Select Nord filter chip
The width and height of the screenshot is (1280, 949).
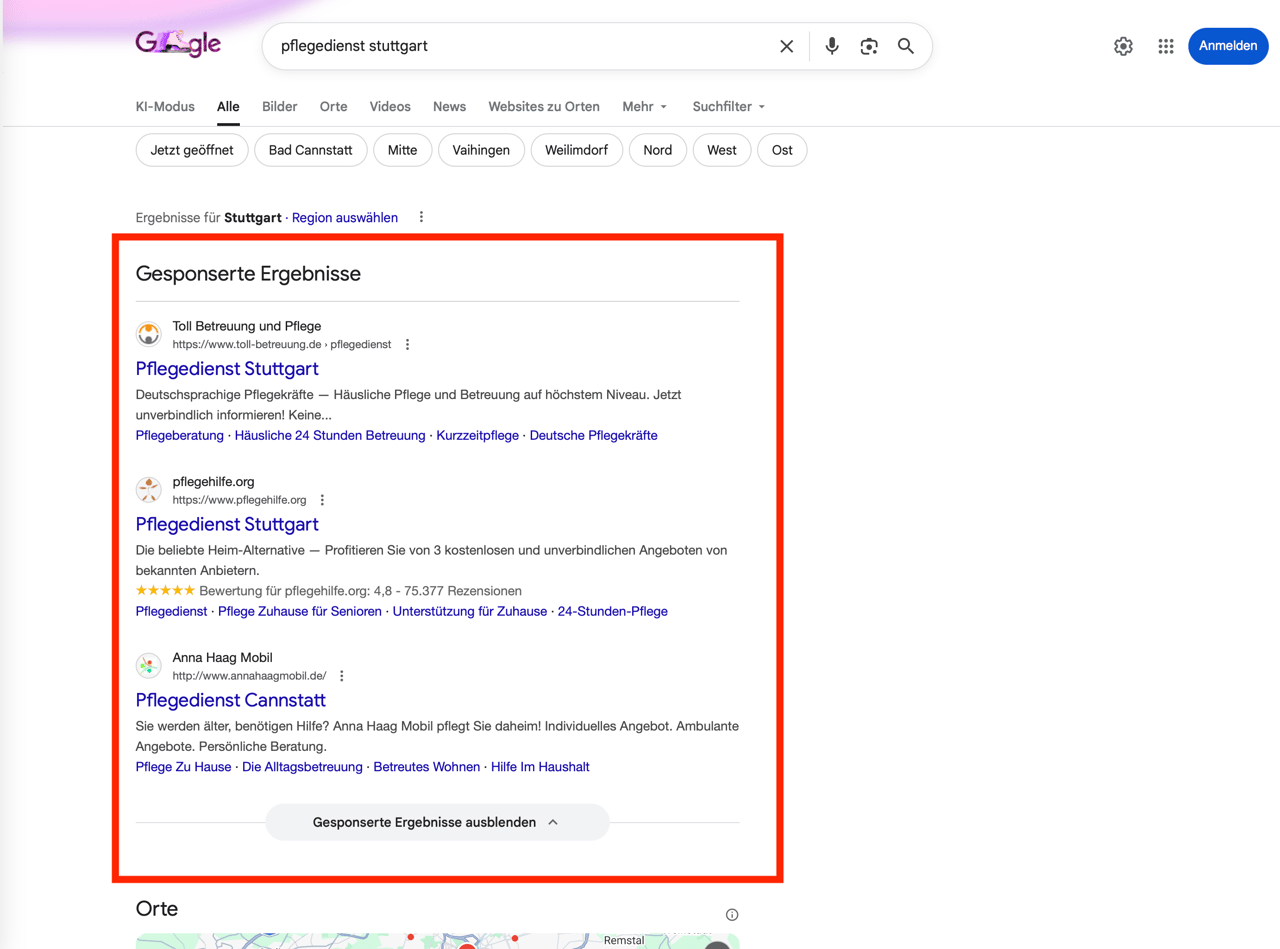[x=658, y=150]
